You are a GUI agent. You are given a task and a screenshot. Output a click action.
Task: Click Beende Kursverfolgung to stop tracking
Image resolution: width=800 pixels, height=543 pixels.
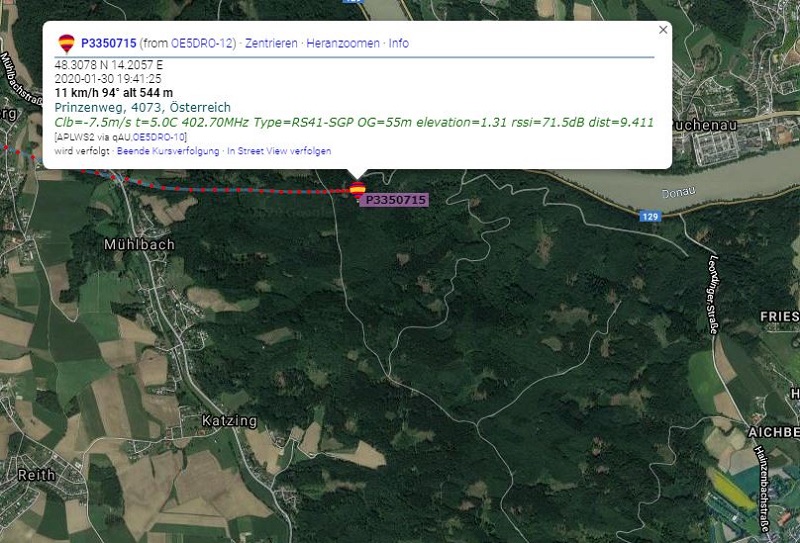coord(168,151)
